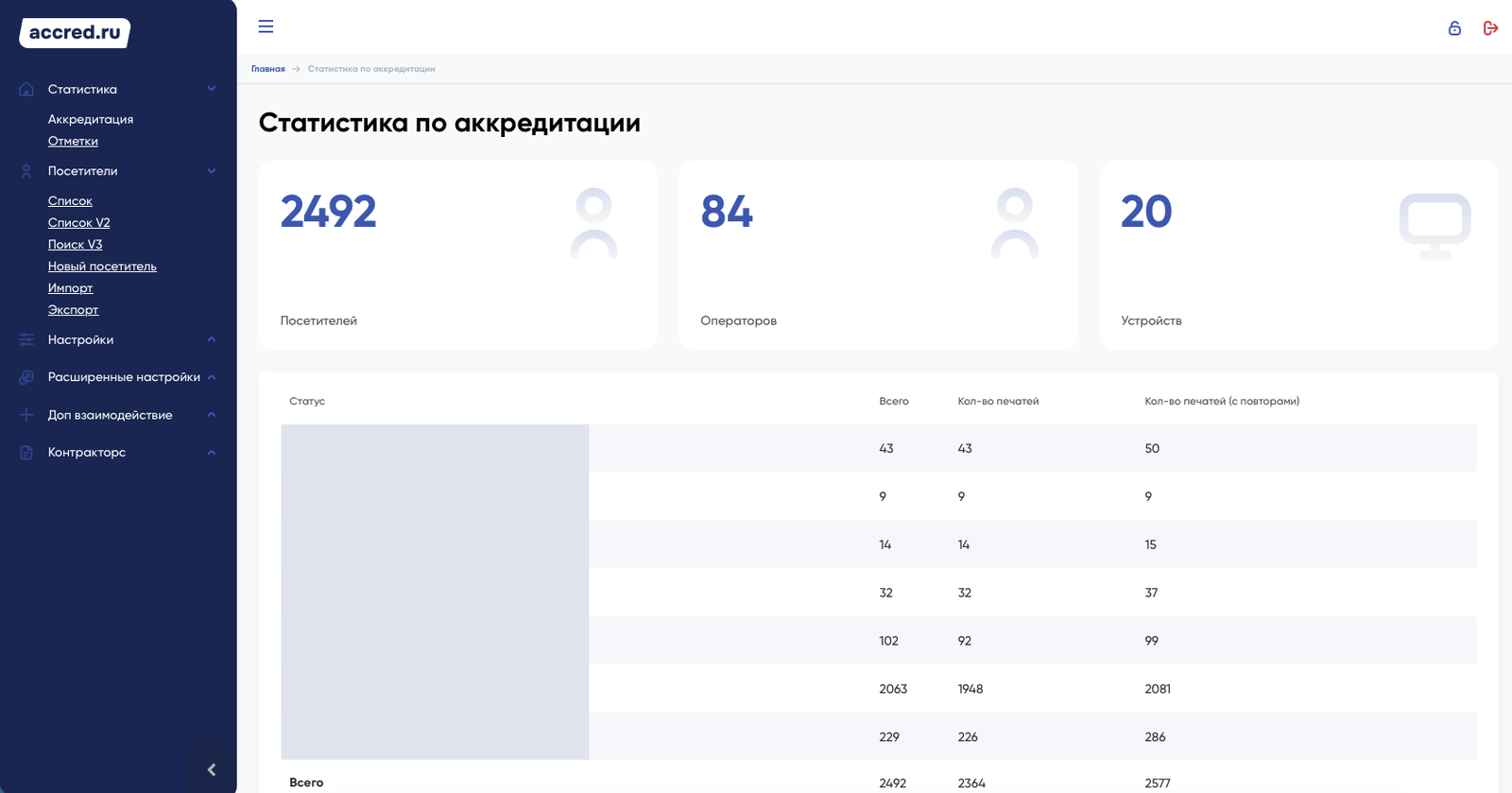Click the sliders icon beside Настройки
1512x793 pixels.
(26, 339)
